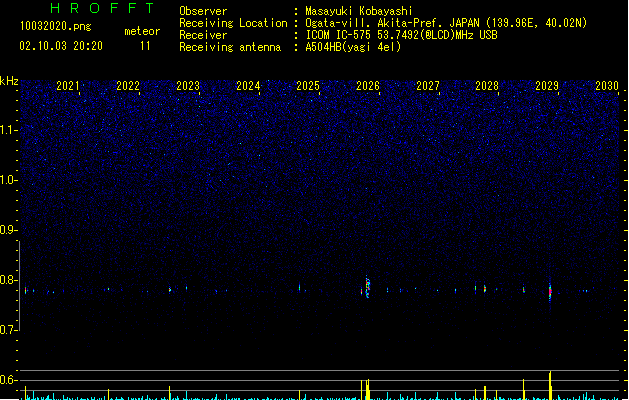
Task: Click the 2021 time axis marker
Action: (68, 85)
